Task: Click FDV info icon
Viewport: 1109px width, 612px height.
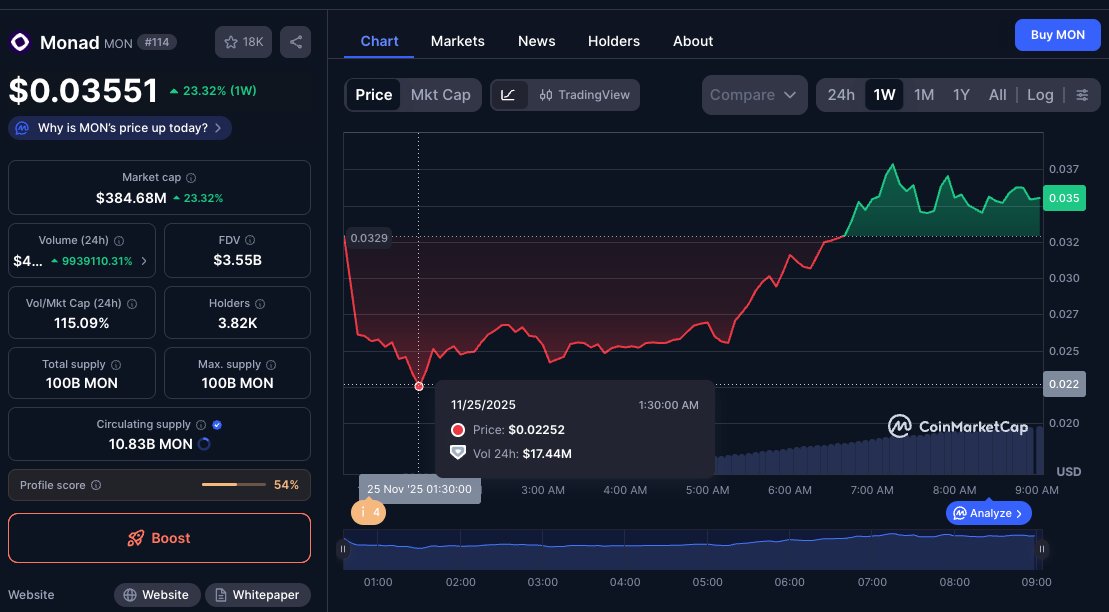Action: click(250, 241)
